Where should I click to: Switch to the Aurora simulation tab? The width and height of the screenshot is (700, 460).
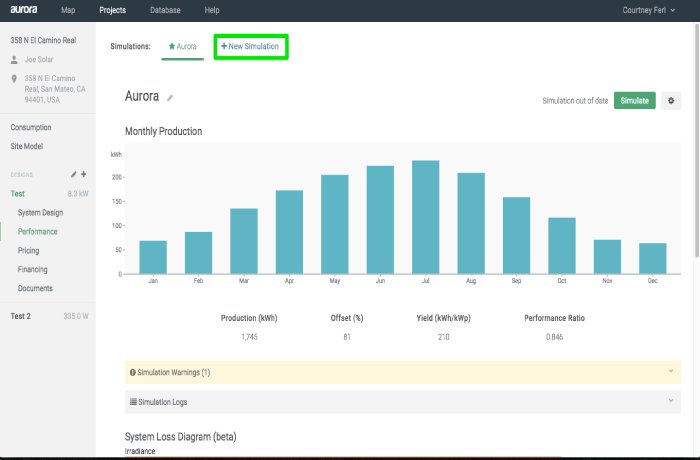point(183,46)
